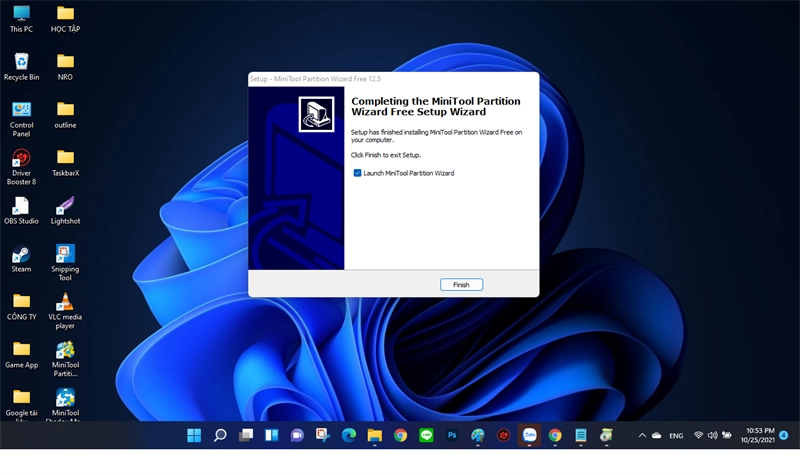
Task: Open the Chrome icon beside Zalo in taskbar
Action: (x=555, y=435)
